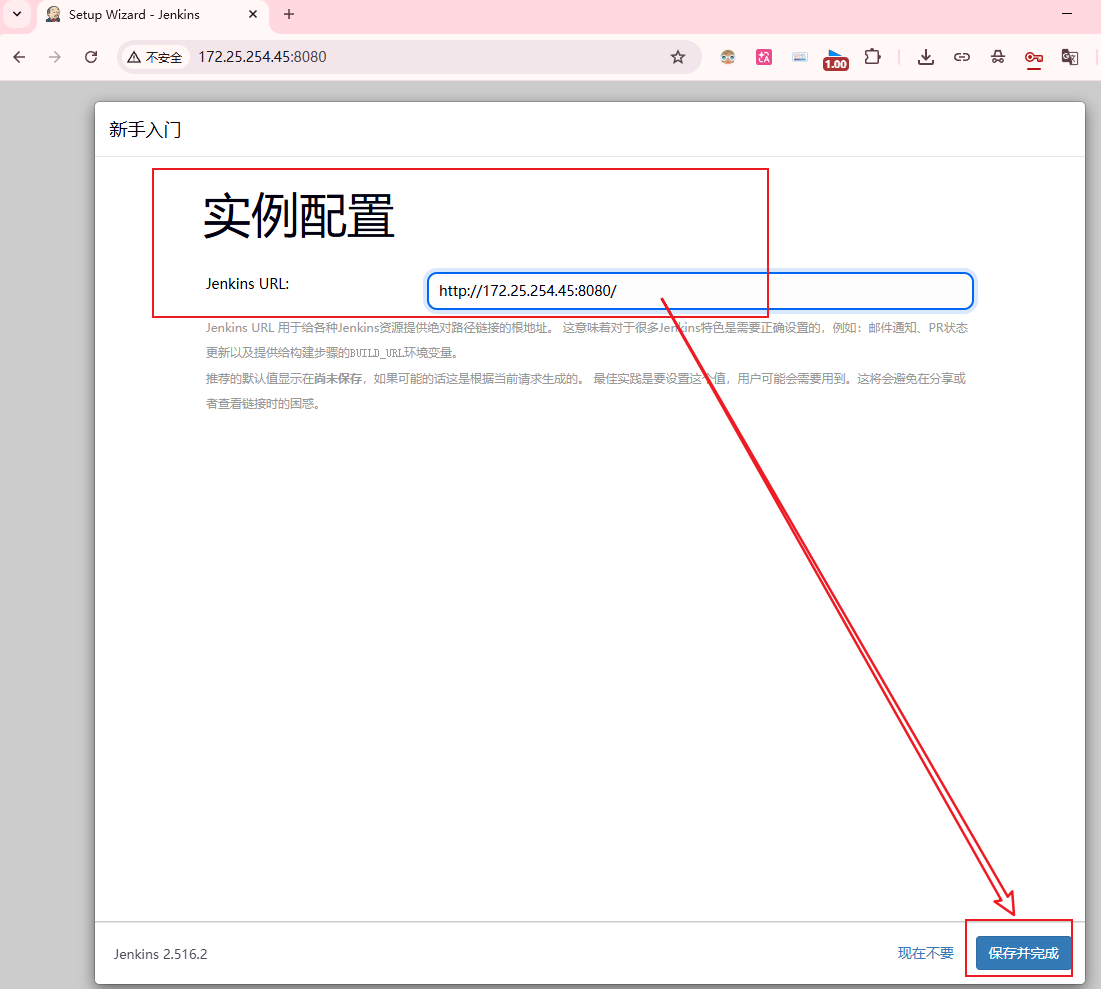Click the browser Forward arrow

[55, 57]
